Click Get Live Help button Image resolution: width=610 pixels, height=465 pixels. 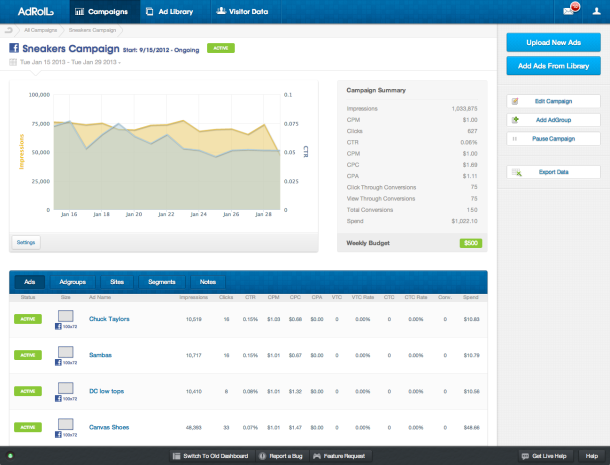546,456
